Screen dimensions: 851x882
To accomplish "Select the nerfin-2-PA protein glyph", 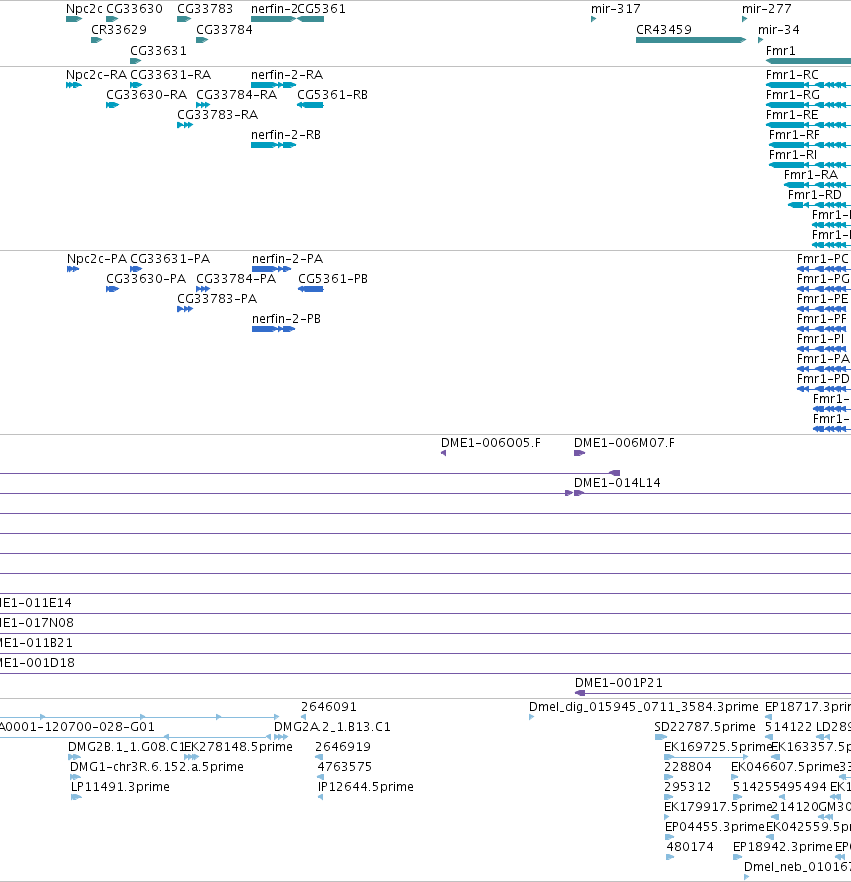I will (x=272, y=269).
